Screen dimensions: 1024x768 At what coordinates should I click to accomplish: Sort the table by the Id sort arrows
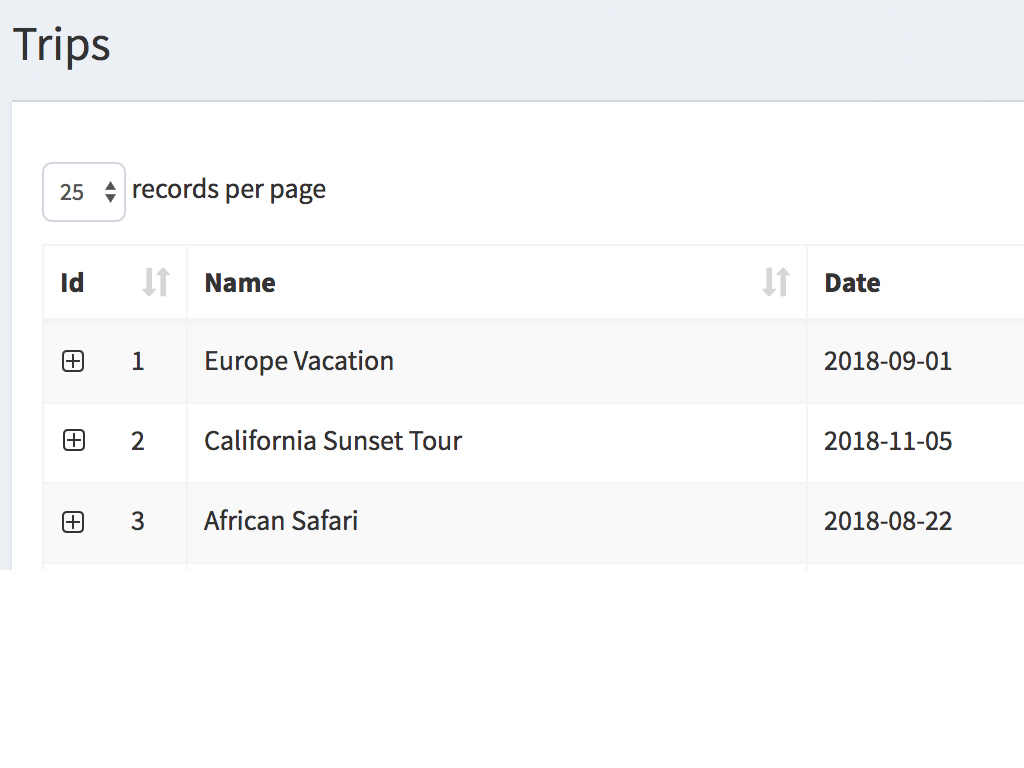156,282
